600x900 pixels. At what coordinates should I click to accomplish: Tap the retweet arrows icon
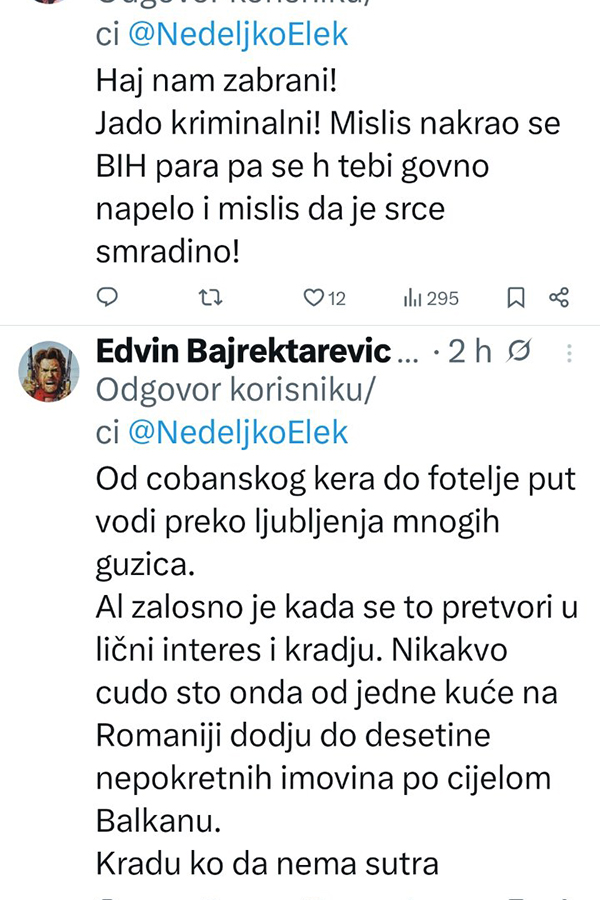click(x=210, y=297)
